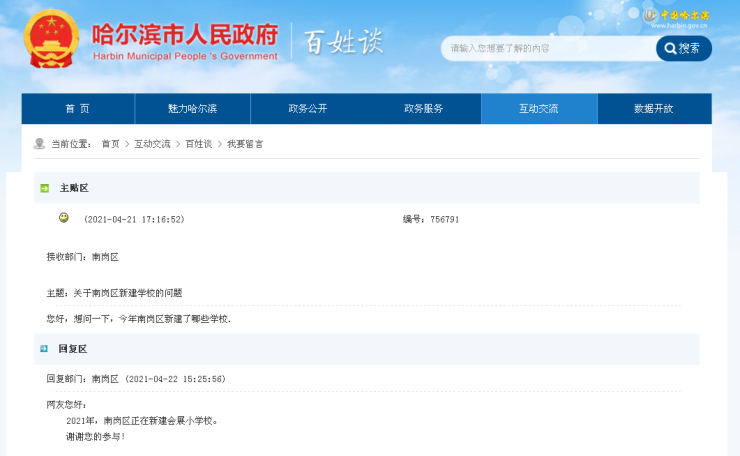The height and width of the screenshot is (456, 740).
Task: Focus the search input field
Action: pyautogui.click(x=548, y=48)
